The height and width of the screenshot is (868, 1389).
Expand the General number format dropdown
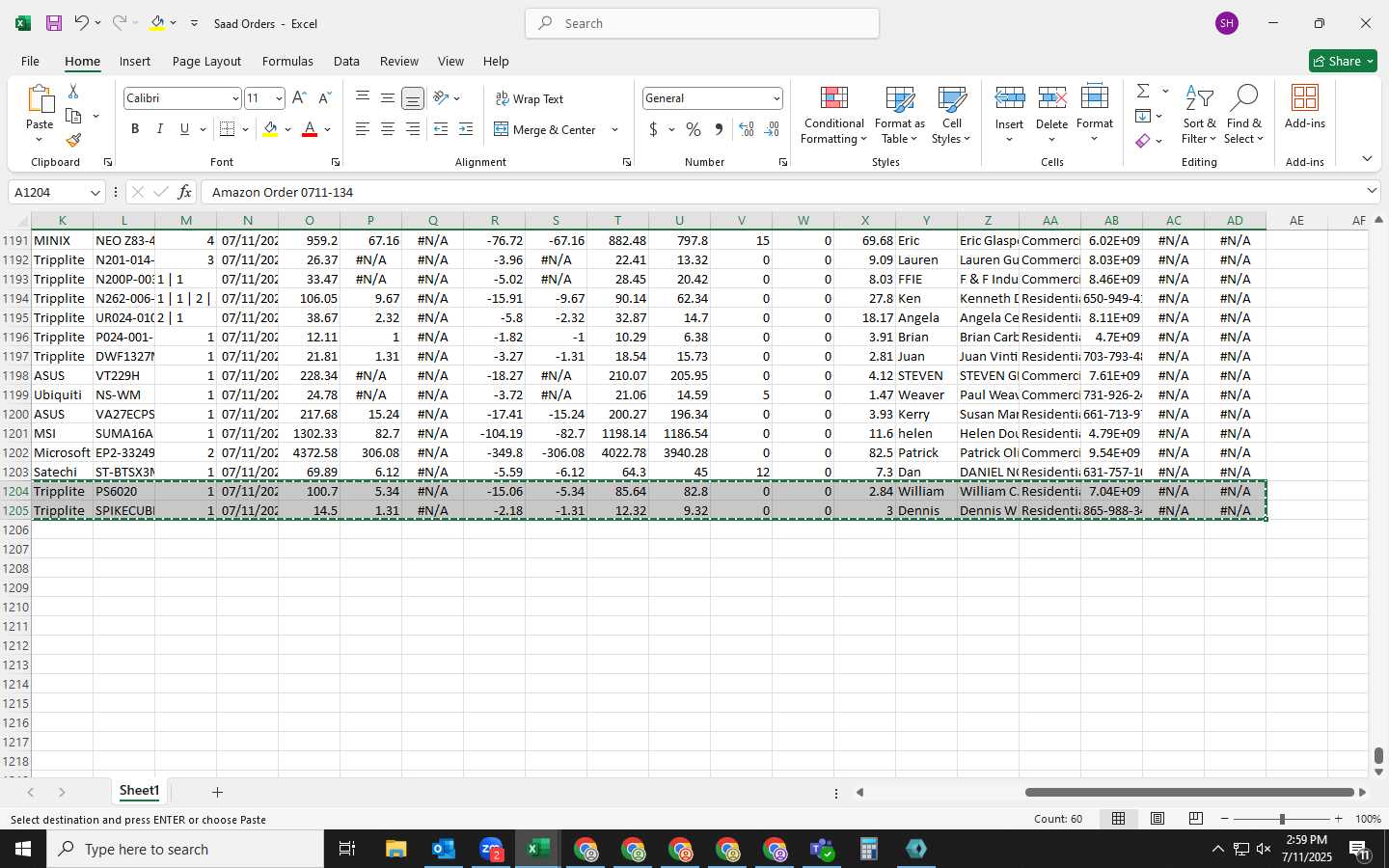point(776,98)
